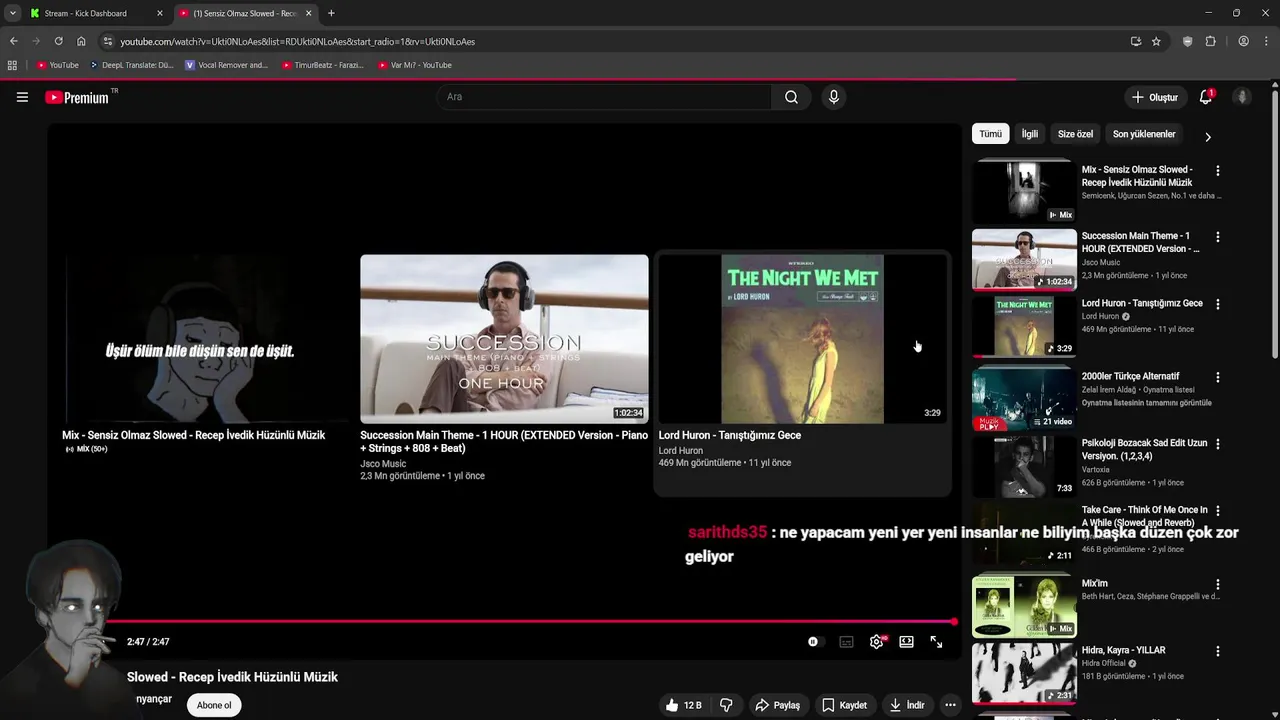The width and height of the screenshot is (1280, 720).
Task: Go back in browser
Action: pyautogui.click(x=13, y=41)
